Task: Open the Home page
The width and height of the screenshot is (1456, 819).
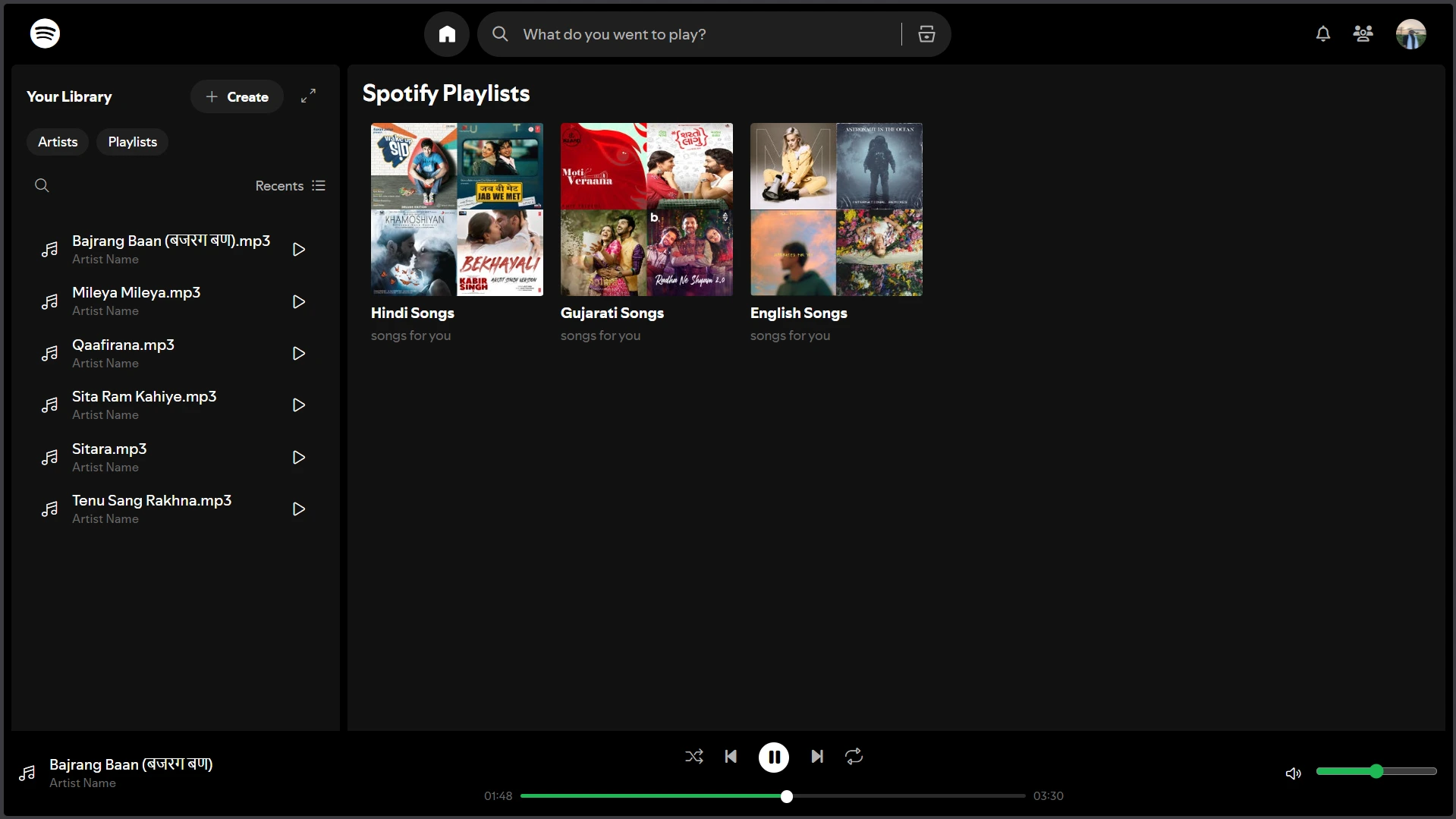Action: [446, 34]
